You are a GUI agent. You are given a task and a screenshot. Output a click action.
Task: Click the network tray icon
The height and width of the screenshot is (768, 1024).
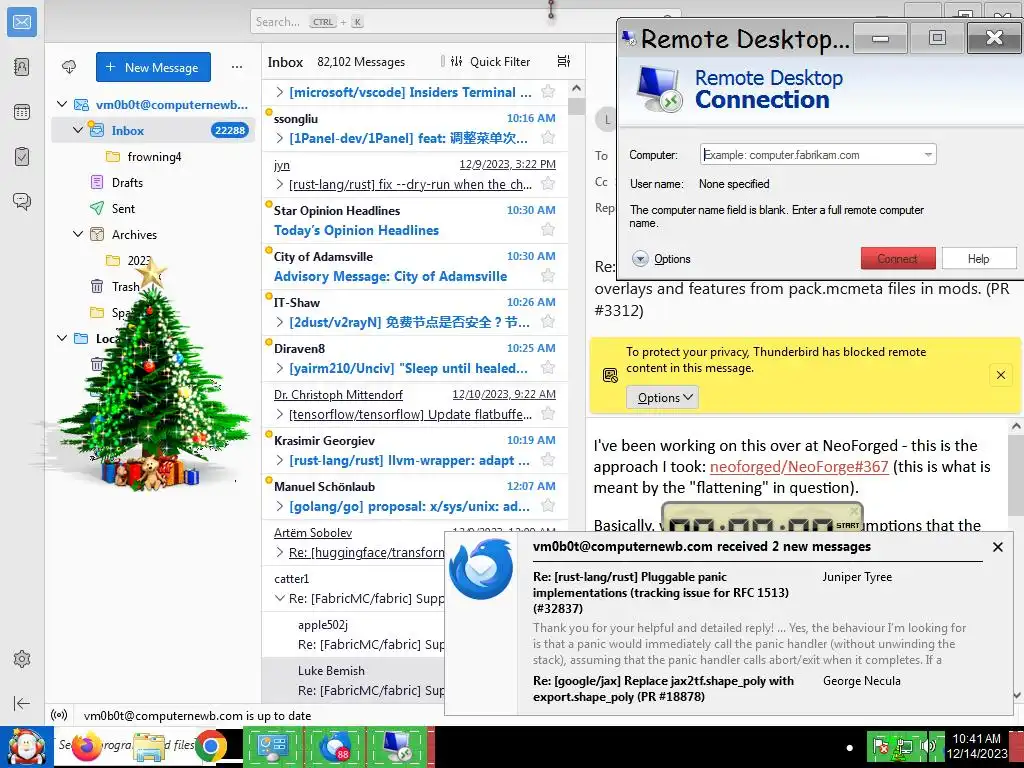905,746
